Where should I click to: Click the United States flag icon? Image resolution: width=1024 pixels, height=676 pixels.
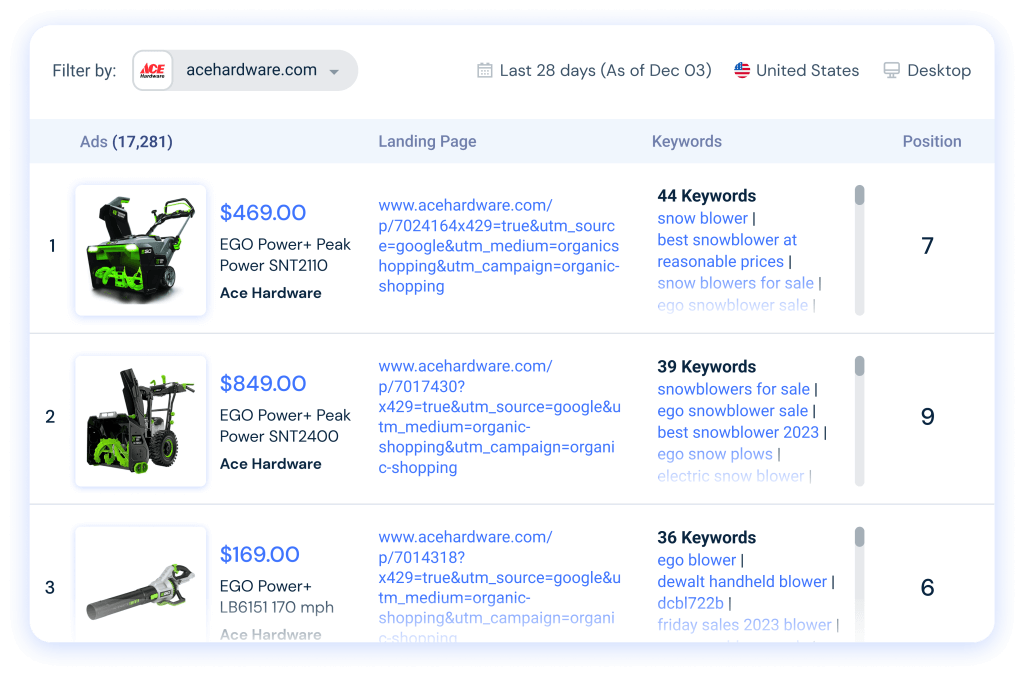point(742,70)
